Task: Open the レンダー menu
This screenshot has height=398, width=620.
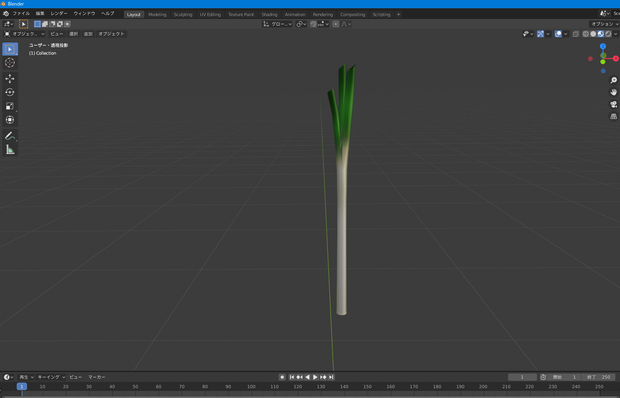Action: pos(59,14)
